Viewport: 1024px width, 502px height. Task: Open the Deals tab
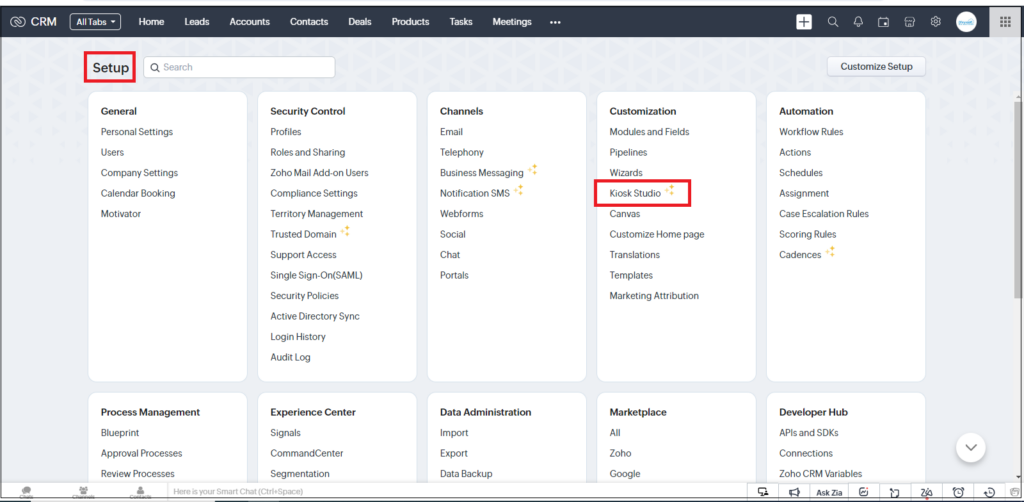pyautogui.click(x=360, y=22)
